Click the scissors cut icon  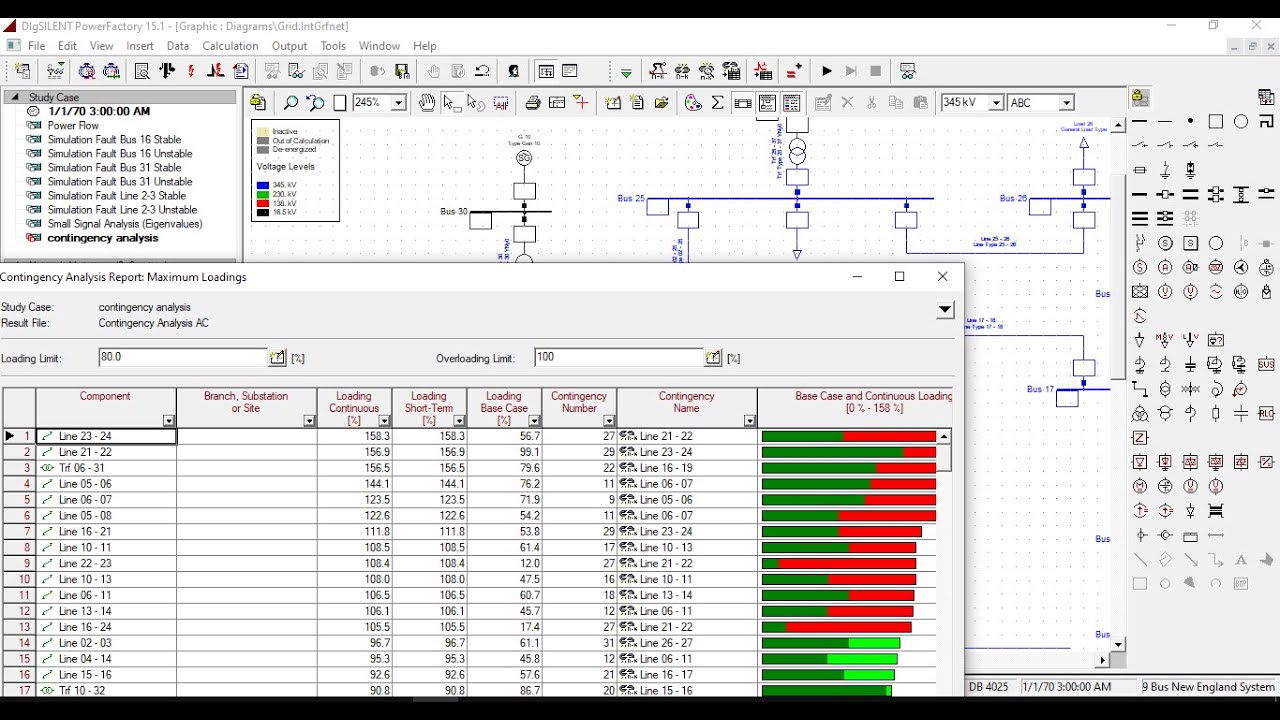pos(872,103)
